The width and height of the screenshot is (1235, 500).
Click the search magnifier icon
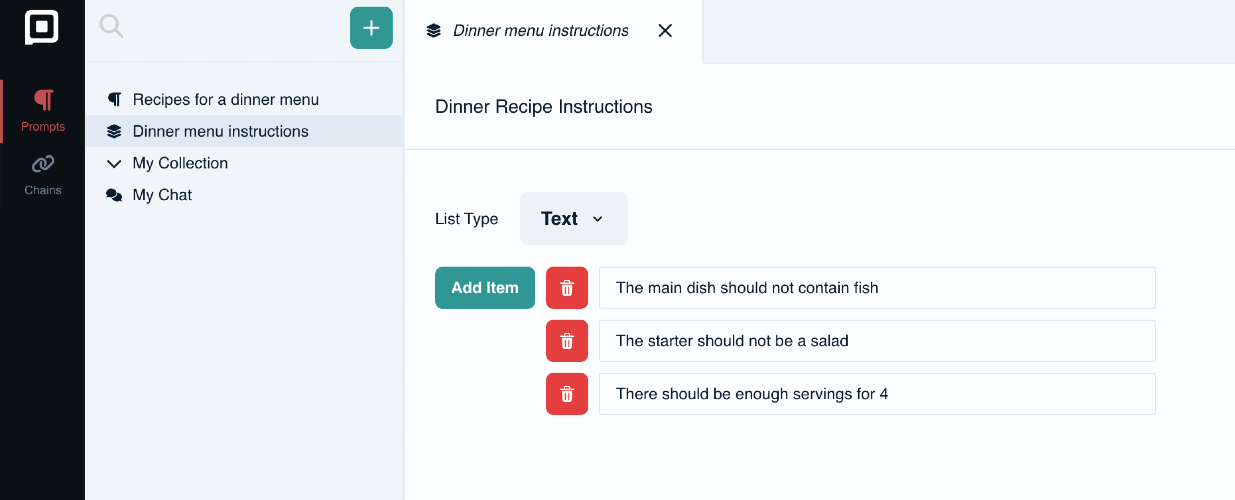pyautogui.click(x=111, y=27)
